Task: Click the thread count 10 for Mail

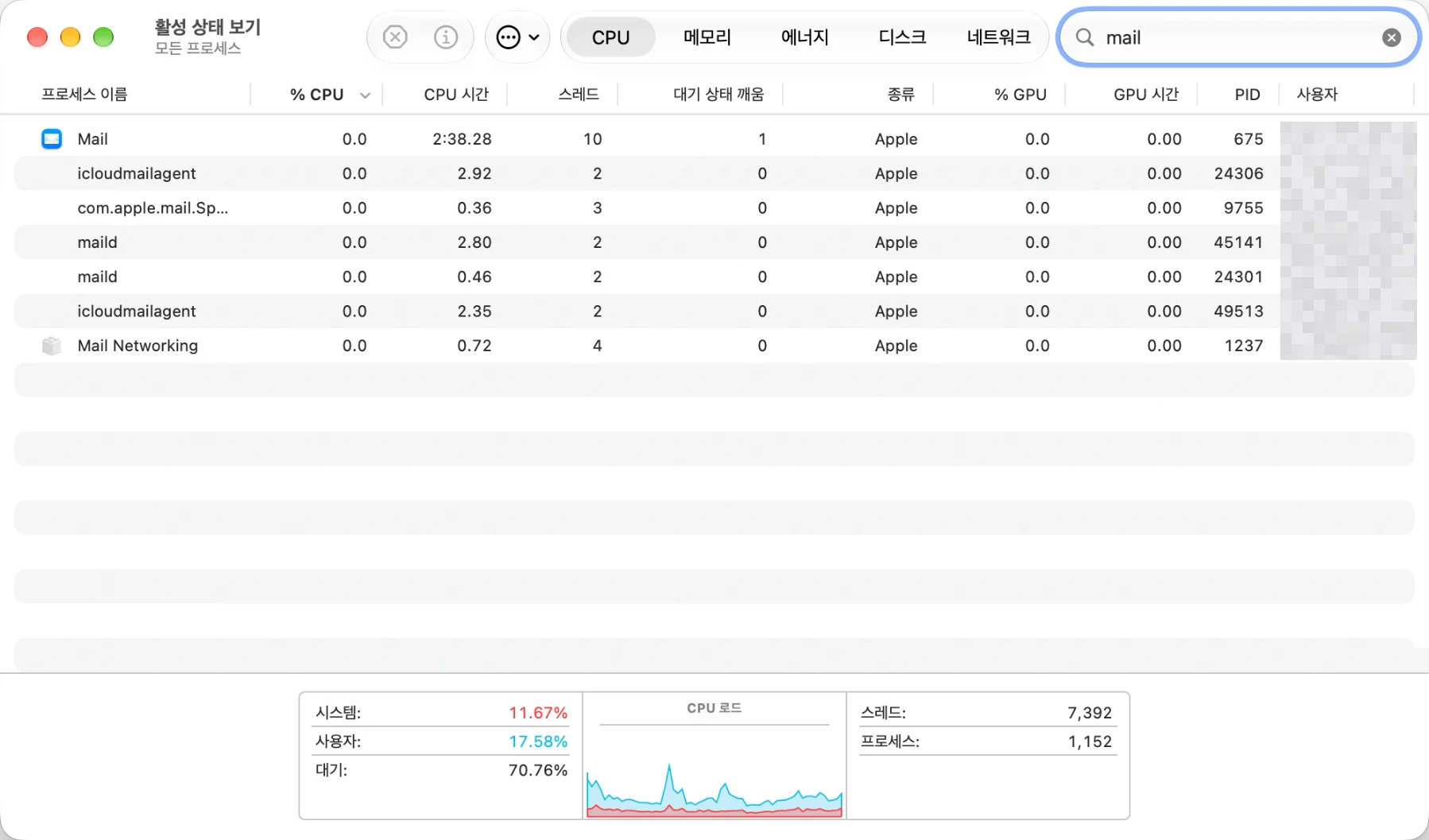Action: (592, 139)
